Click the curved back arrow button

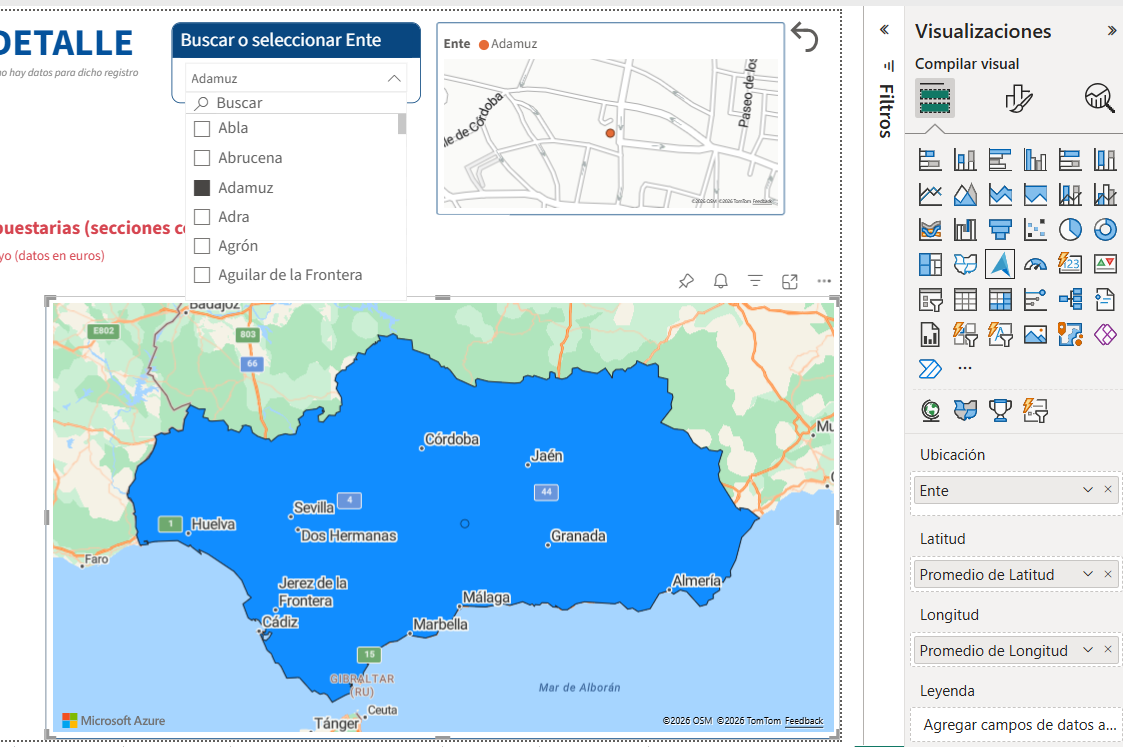tap(804, 37)
